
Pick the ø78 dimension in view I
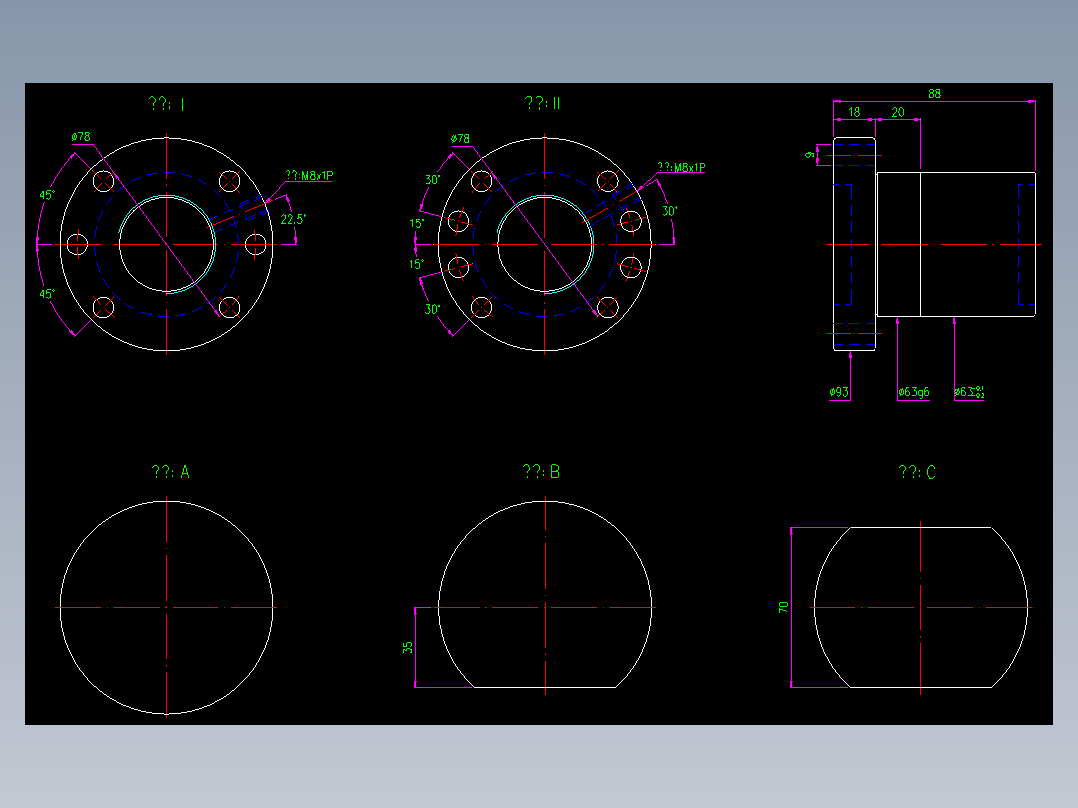coord(81,137)
